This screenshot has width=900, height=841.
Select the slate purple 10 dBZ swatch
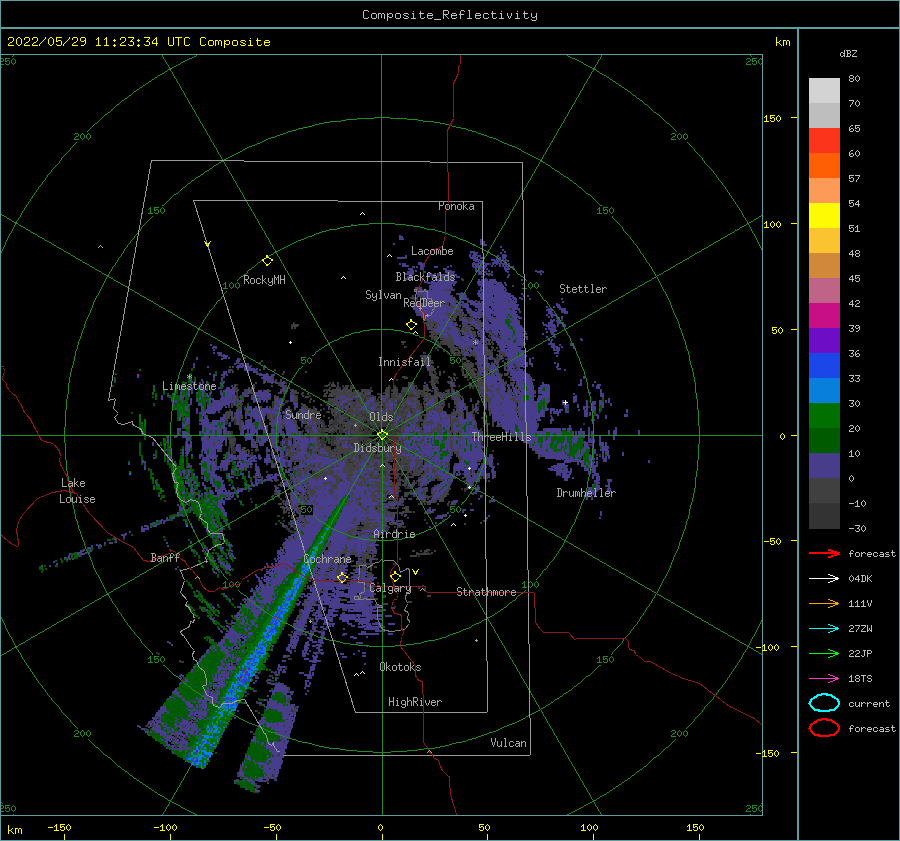(x=824, y=465)
